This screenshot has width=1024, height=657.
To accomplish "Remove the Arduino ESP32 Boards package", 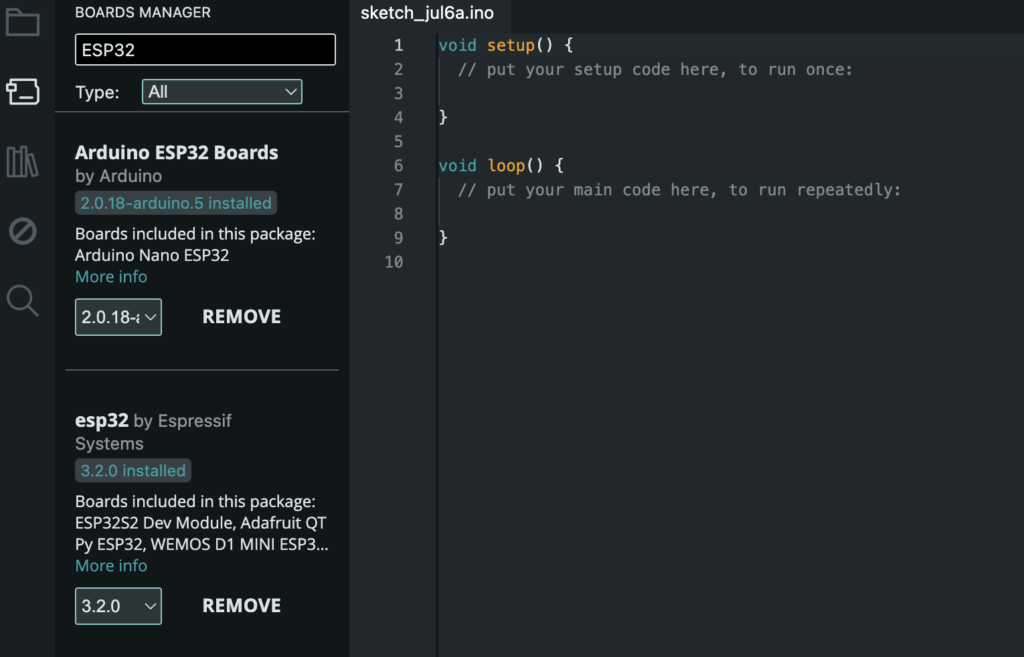I will point(242,317).
